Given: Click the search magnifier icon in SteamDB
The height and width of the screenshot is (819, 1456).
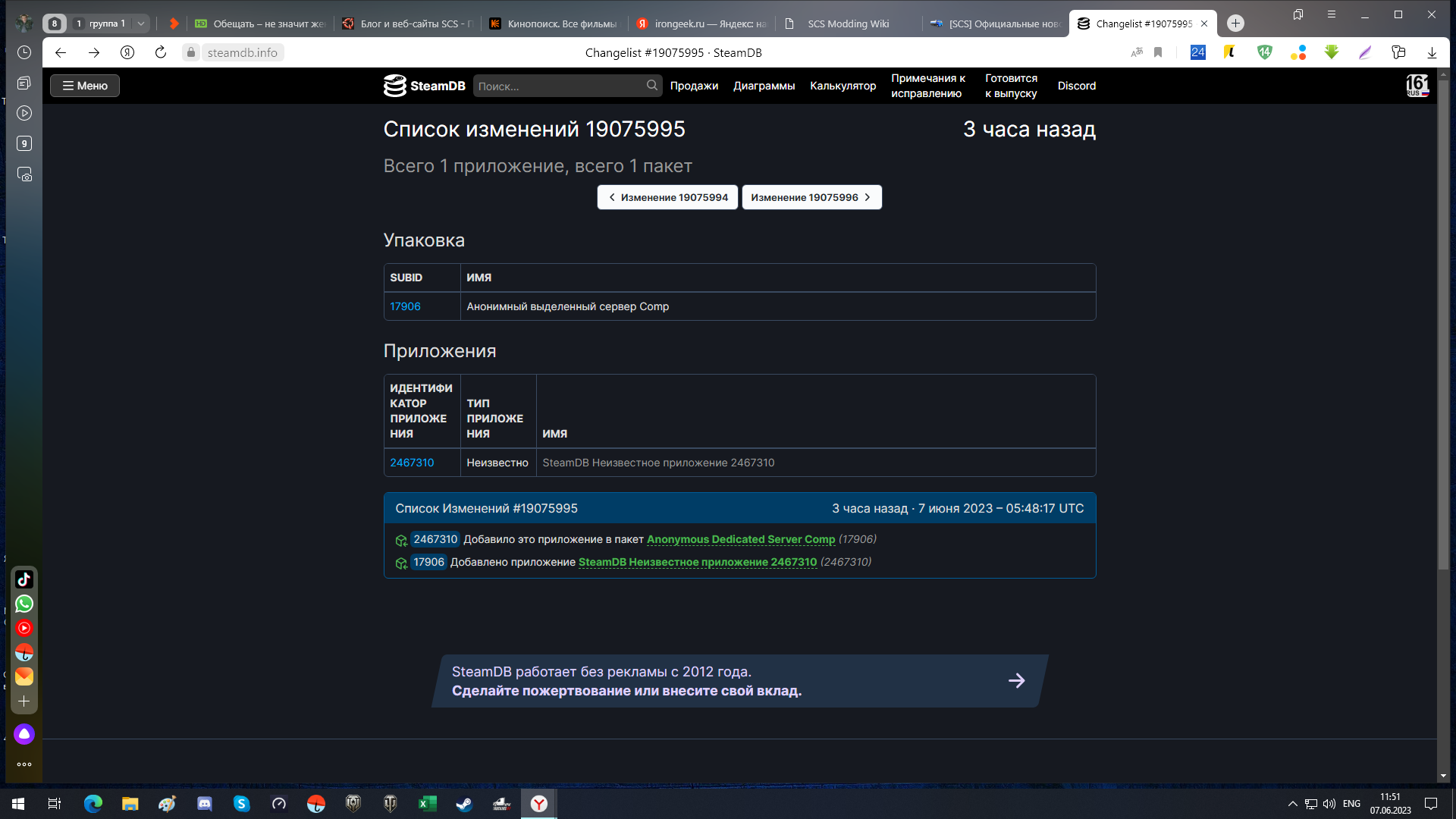Looking at the screenshot, I should click(651, 86).
